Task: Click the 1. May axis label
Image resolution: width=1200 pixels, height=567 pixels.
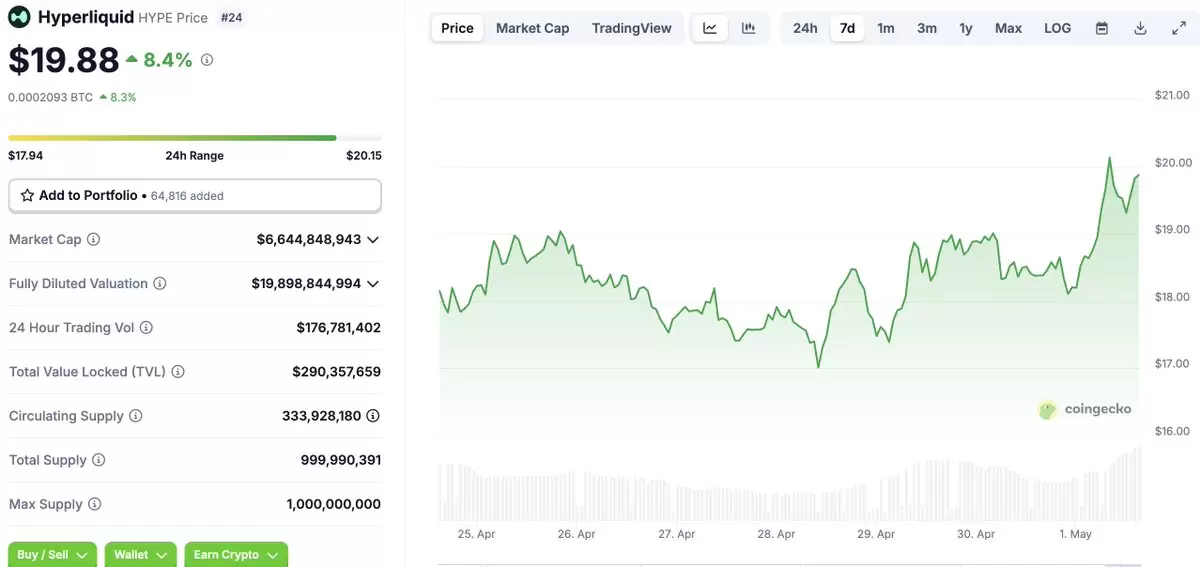Action: [x=1075, y=534]
